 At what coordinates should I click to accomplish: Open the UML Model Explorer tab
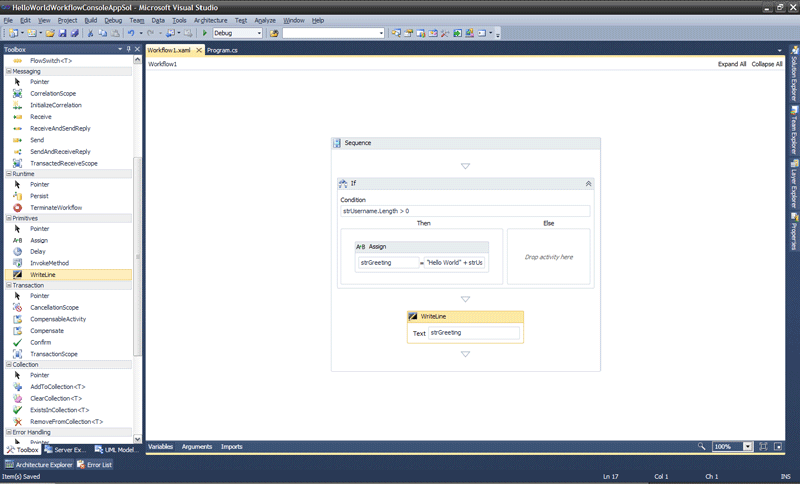[x=116, y=449]
